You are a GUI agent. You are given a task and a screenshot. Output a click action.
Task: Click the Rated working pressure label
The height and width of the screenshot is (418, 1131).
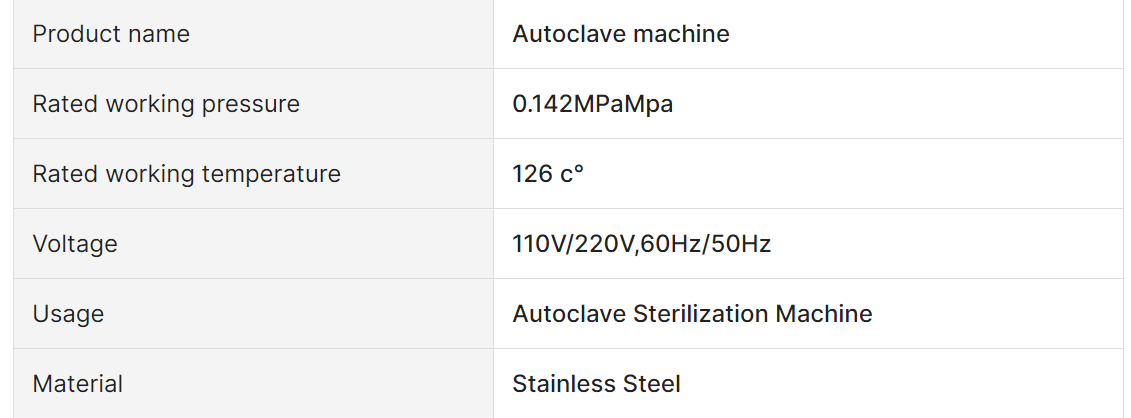(166, 104)
